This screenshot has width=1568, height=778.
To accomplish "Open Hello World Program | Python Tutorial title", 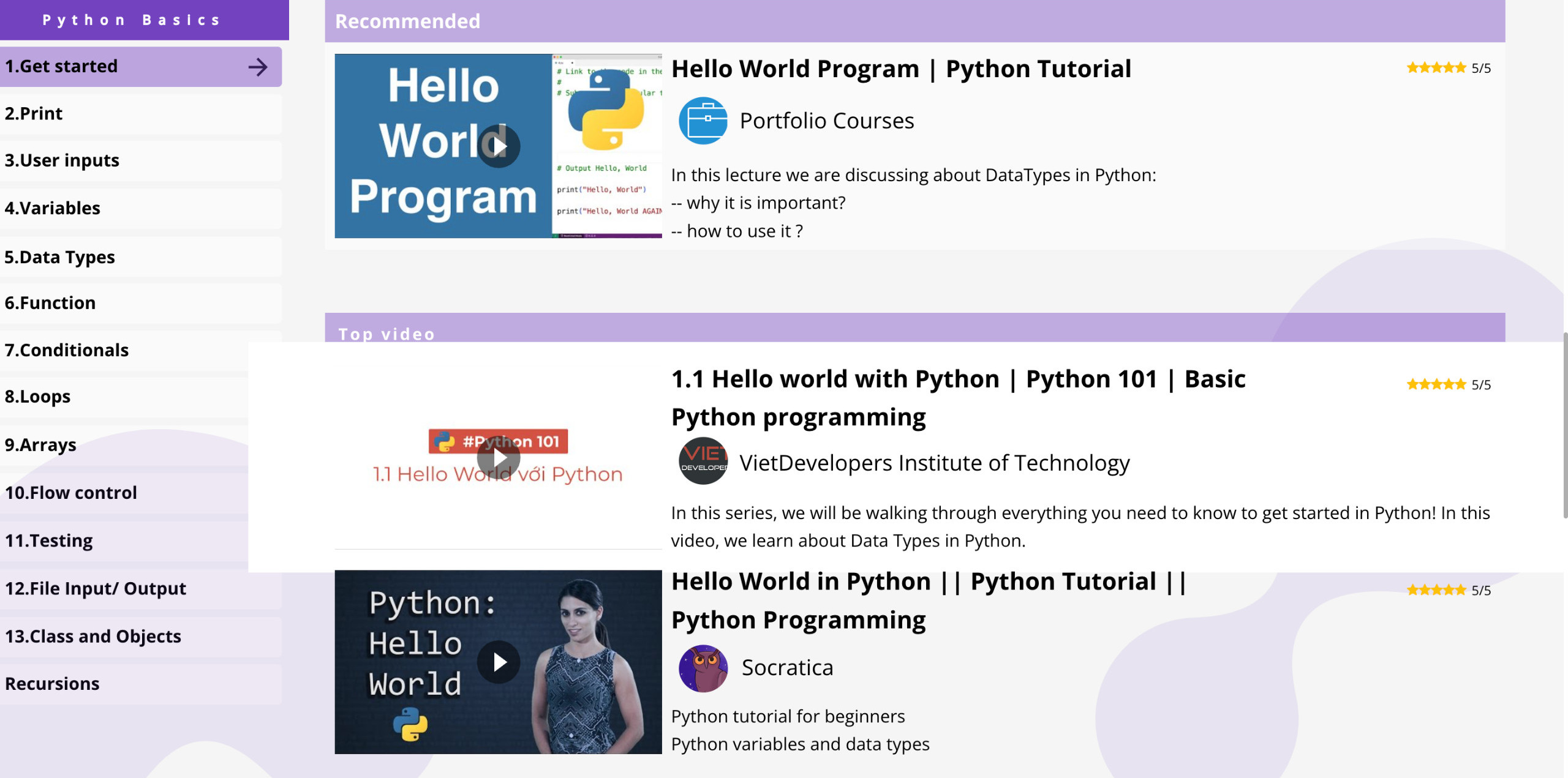I will 900,69.
